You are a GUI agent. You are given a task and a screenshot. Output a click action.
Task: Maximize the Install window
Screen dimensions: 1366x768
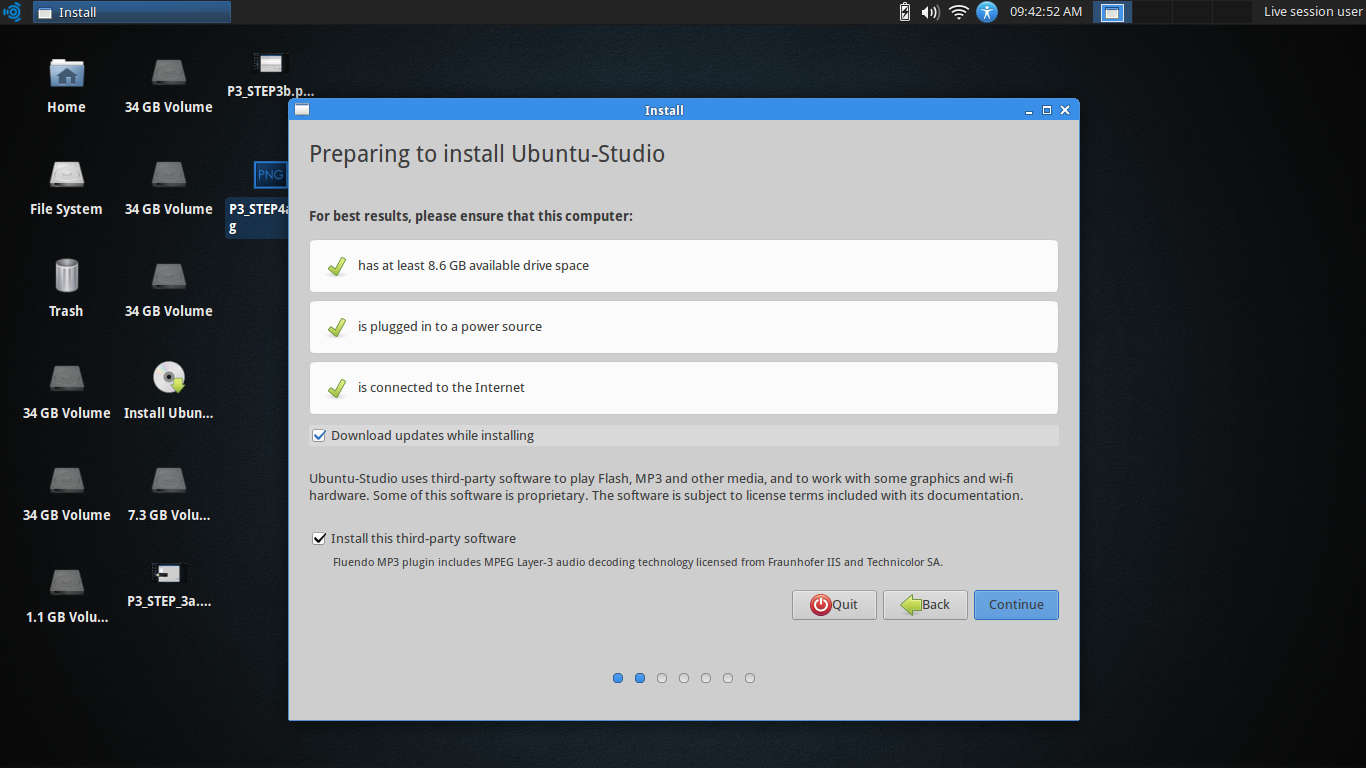point(1047,110)
